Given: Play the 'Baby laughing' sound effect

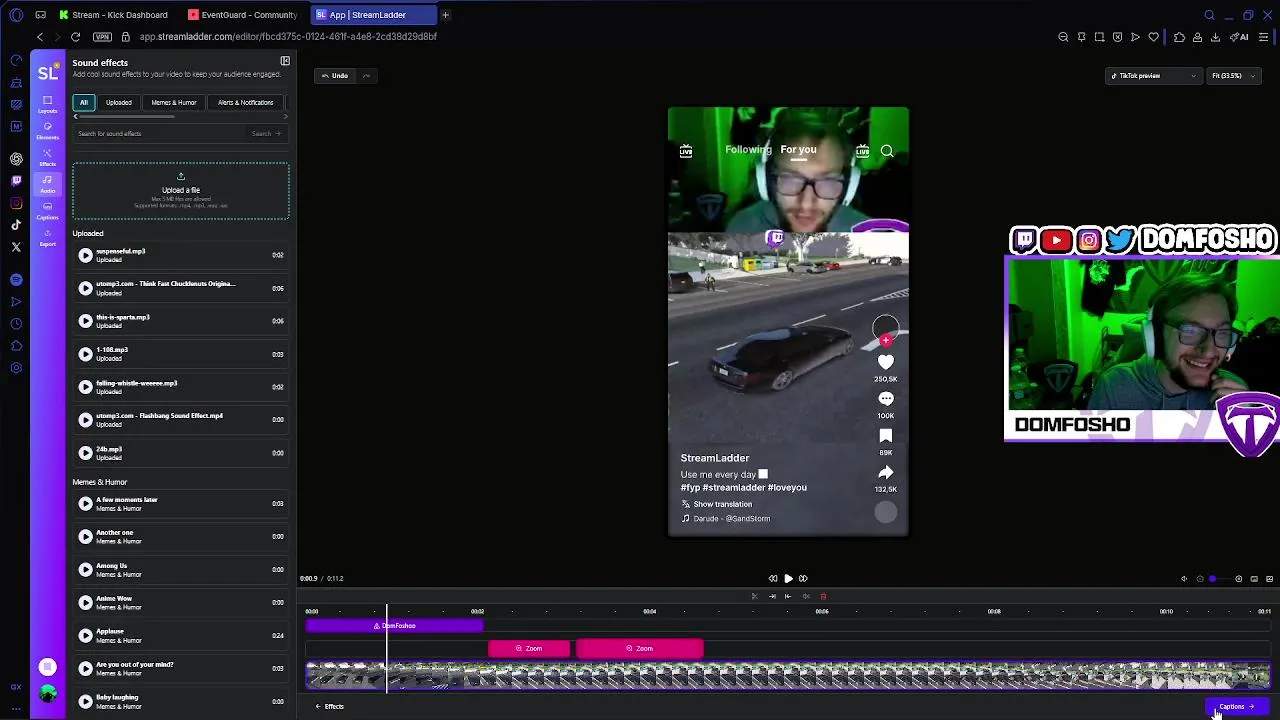Looking at the screenshot, I should click(x=85, y=702).
